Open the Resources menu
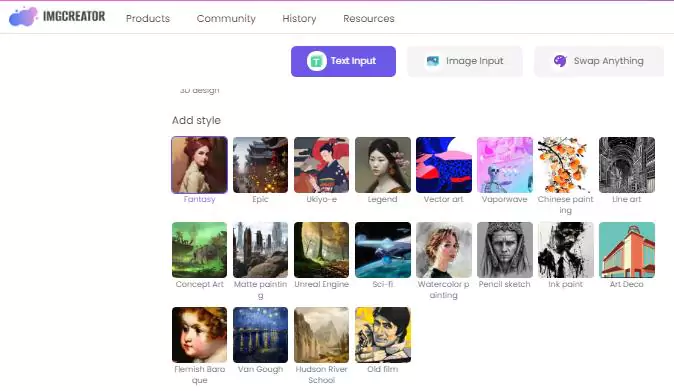The image size is (674, 391). (x=369, y=18)
